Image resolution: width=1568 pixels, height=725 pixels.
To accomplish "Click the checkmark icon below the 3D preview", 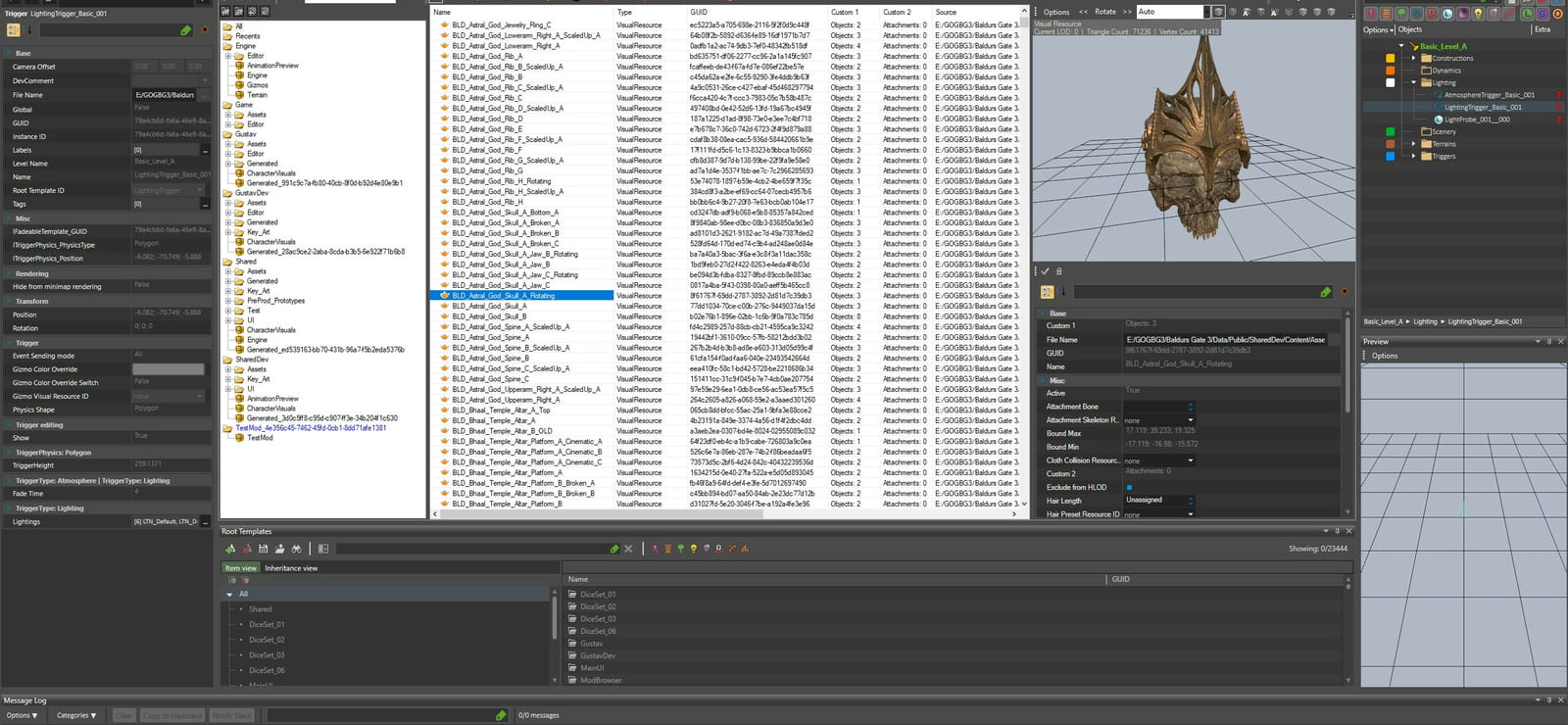I will [x=1046, y=271].
